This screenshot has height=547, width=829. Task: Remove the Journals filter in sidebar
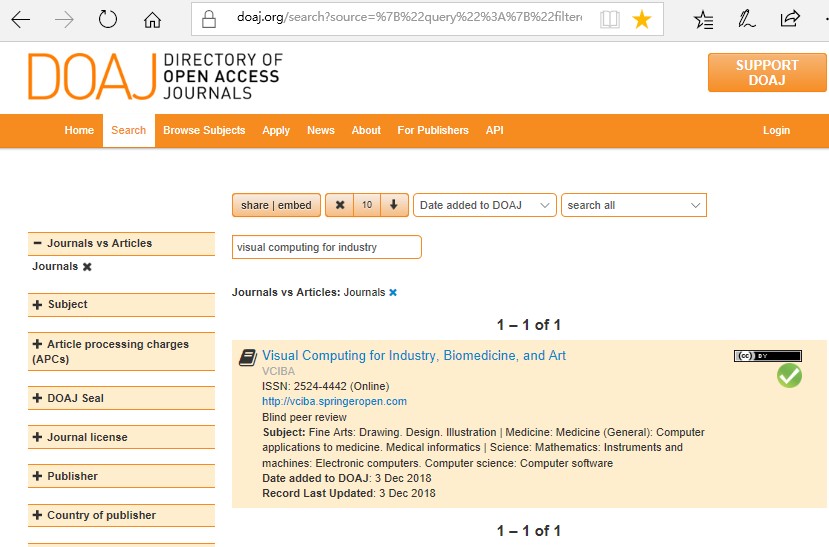(x=87, y=267)
